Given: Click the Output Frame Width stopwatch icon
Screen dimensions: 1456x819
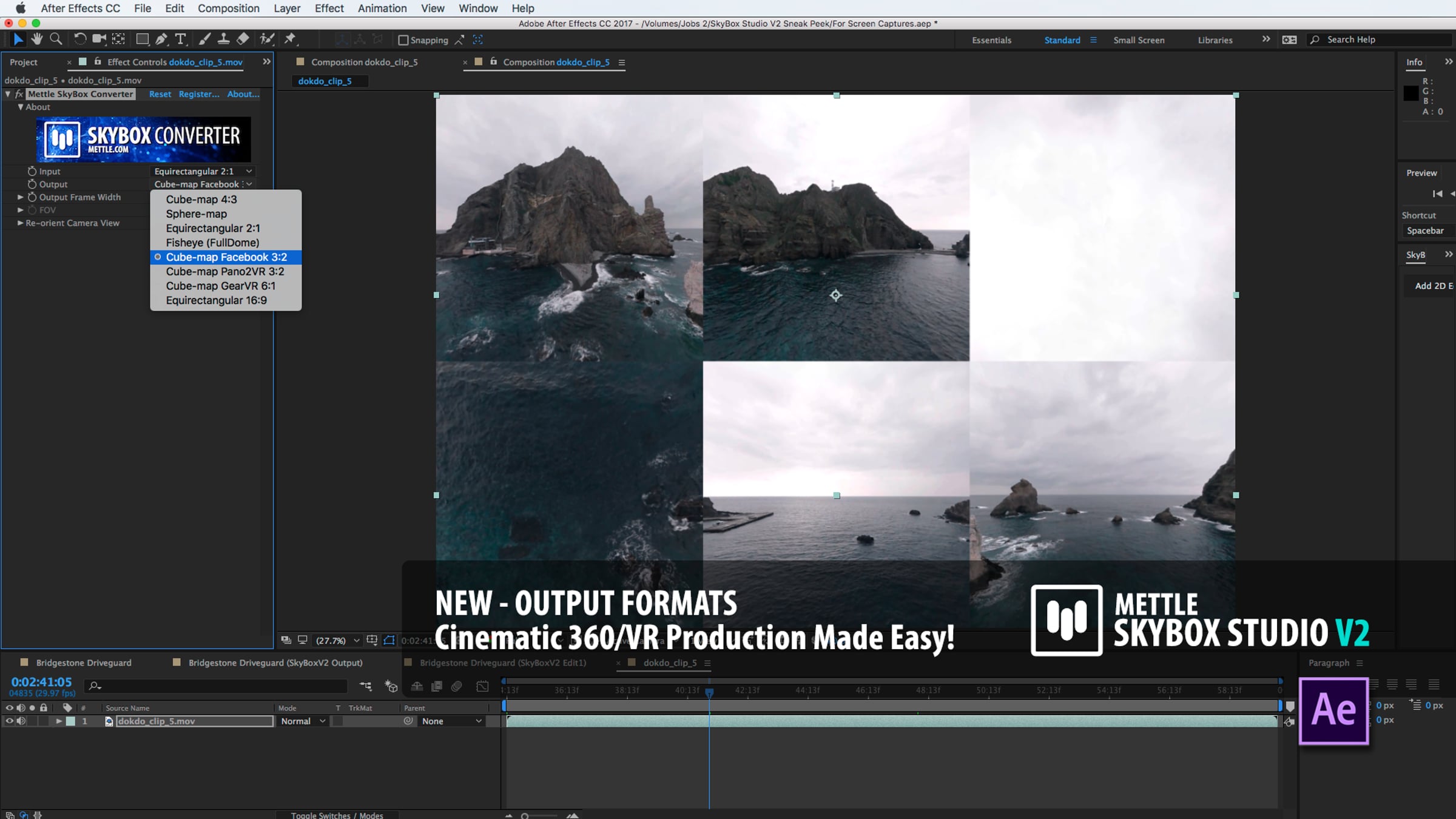Looking at the screenshot, I should 32,197.
